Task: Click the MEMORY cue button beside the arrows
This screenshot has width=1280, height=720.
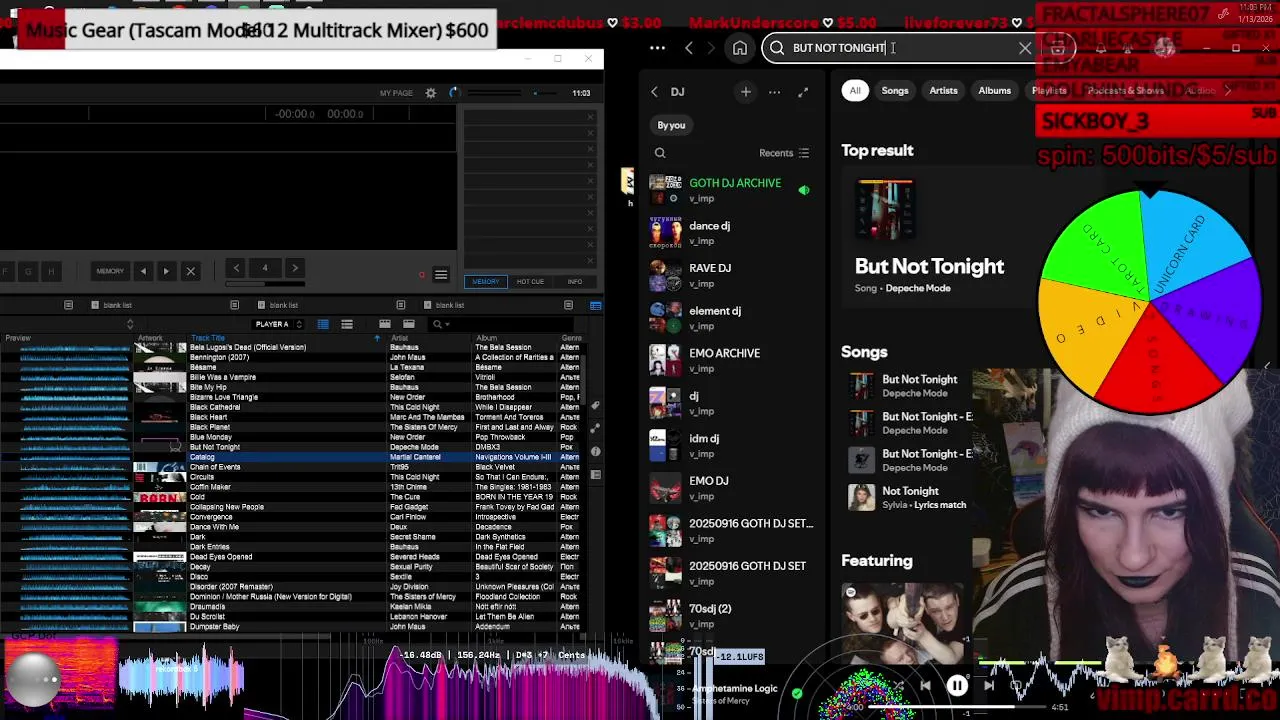Action: point(110,271)
